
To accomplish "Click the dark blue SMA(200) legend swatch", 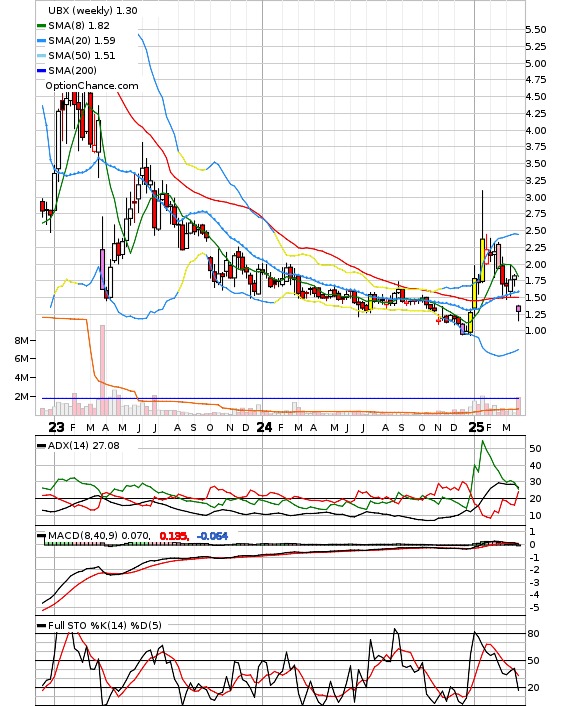I will (41, 70).
